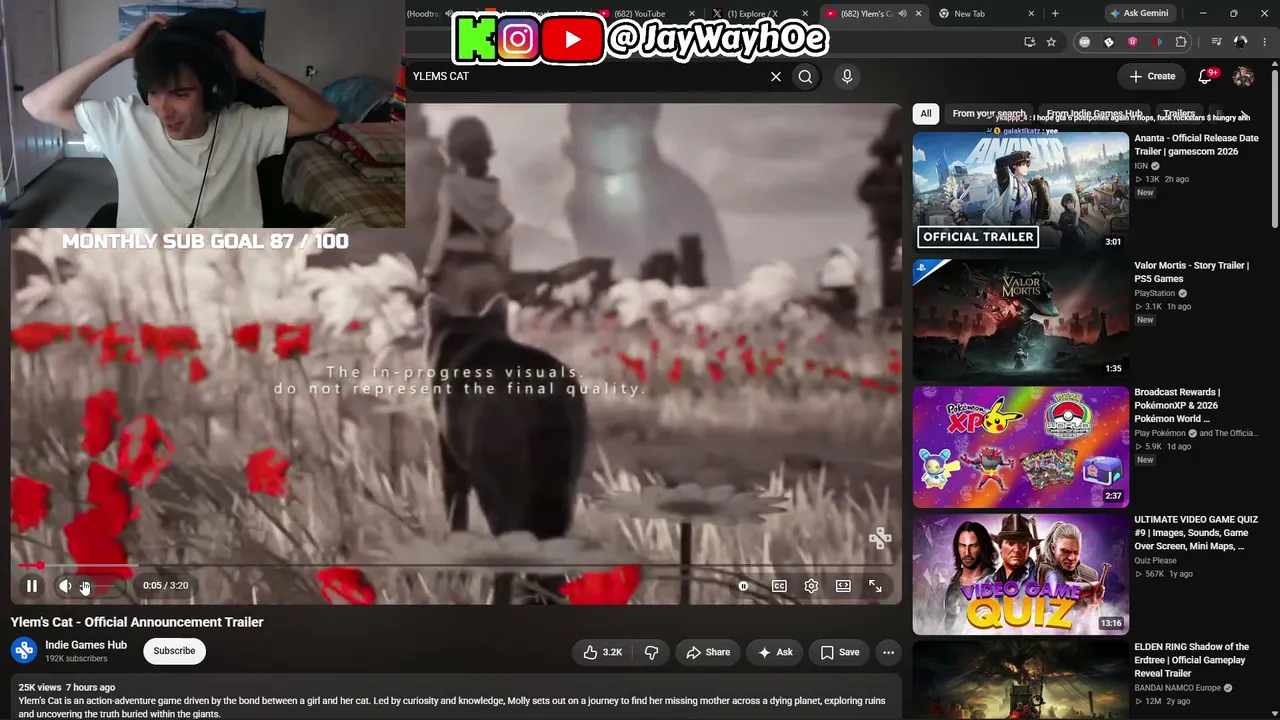Open the Chrome three-dot menu
Screen dimensions: 1280x720
point(1264,42)
